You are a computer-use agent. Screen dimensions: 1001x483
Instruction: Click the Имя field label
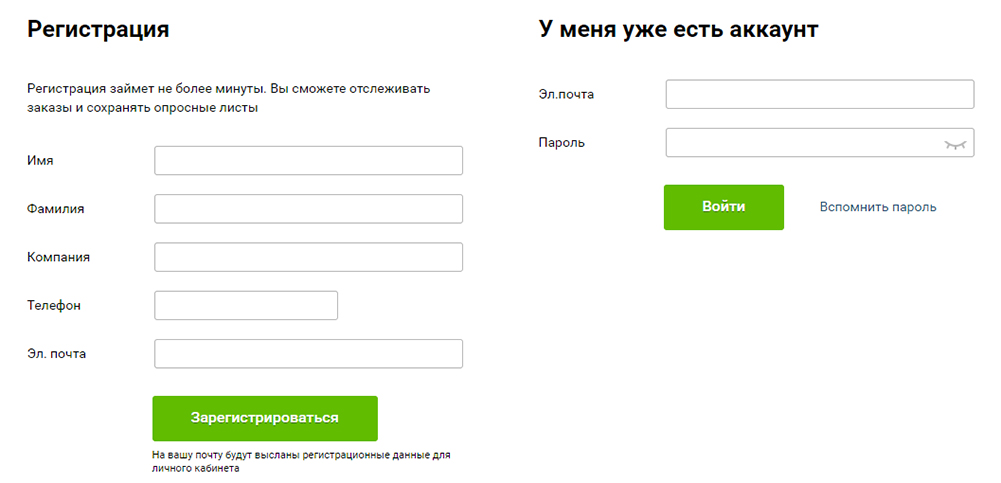click(x=40, y=160)
